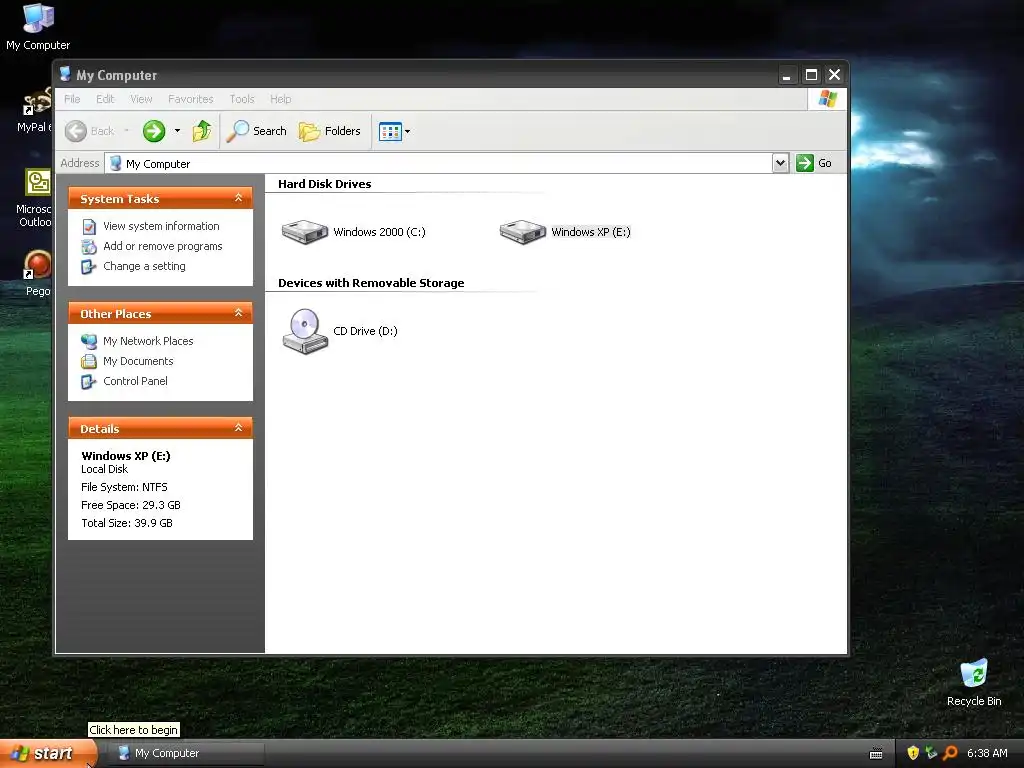The image size is (1024, 768).
Task: Open Control Panel link
Action: pos(135,381)
